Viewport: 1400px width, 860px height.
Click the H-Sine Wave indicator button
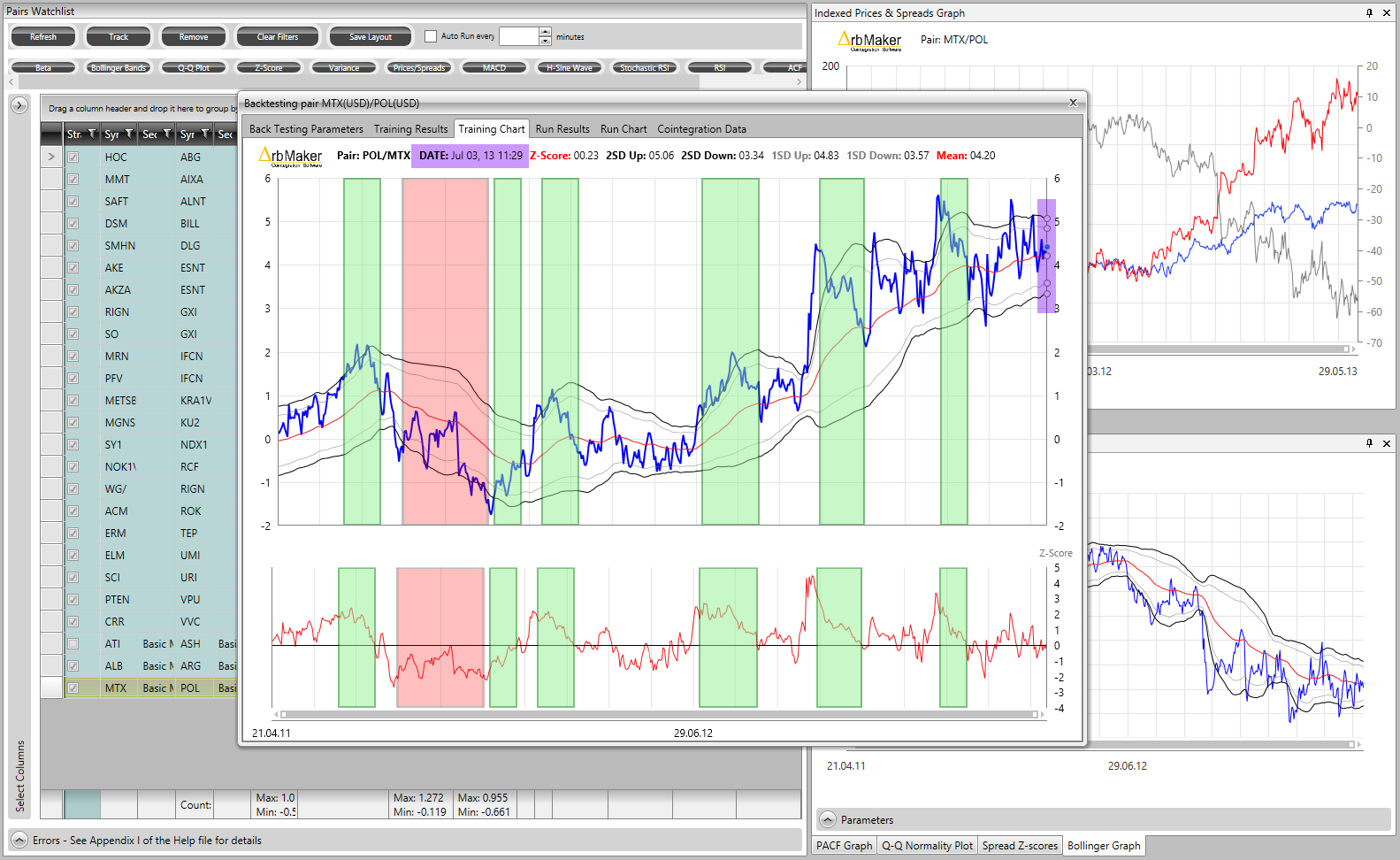pyautogui.click(x=570, y=67)
